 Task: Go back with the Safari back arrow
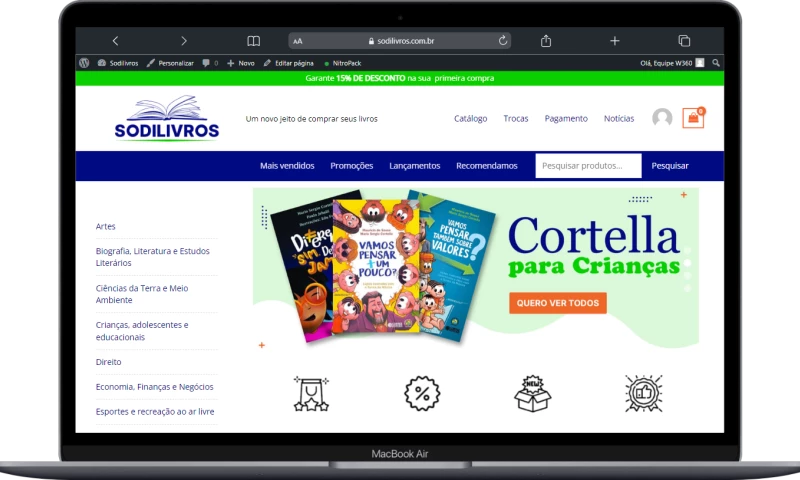(116, 41)
